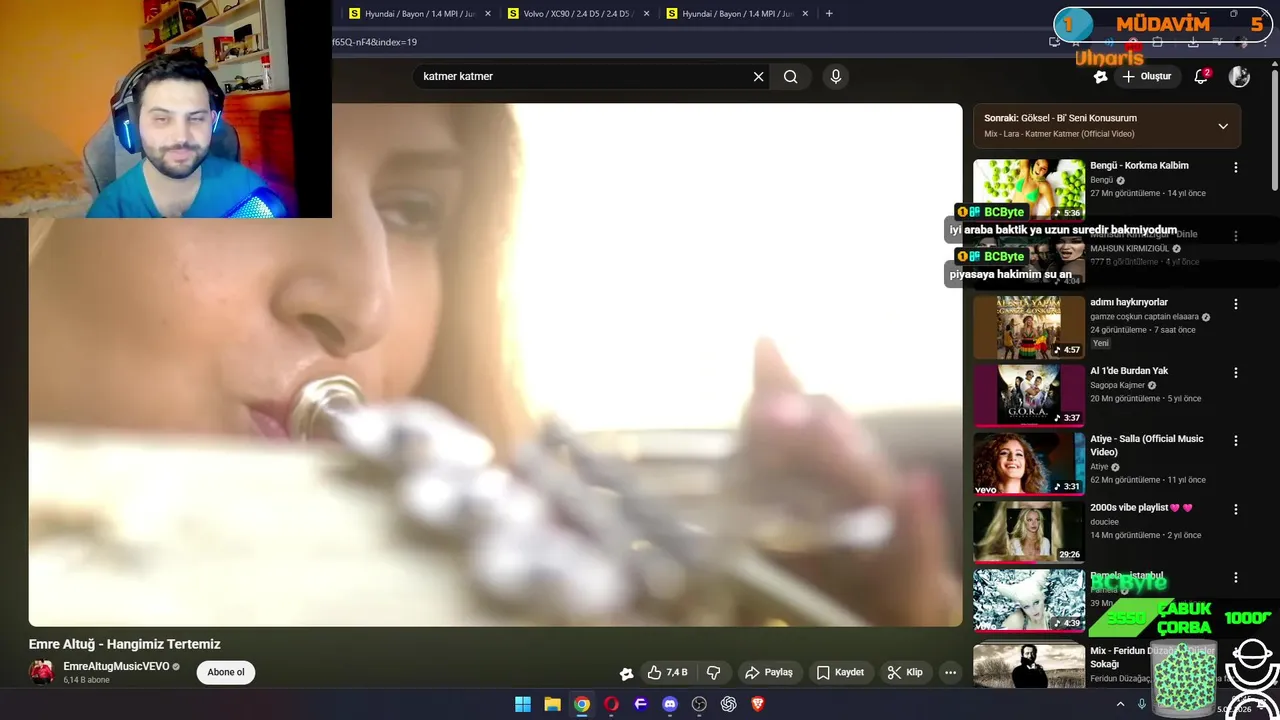The height and width of the screenshot is (720, 1280).
Task: Dislike the Emre Altuğ video
Action: pos(713,672)
